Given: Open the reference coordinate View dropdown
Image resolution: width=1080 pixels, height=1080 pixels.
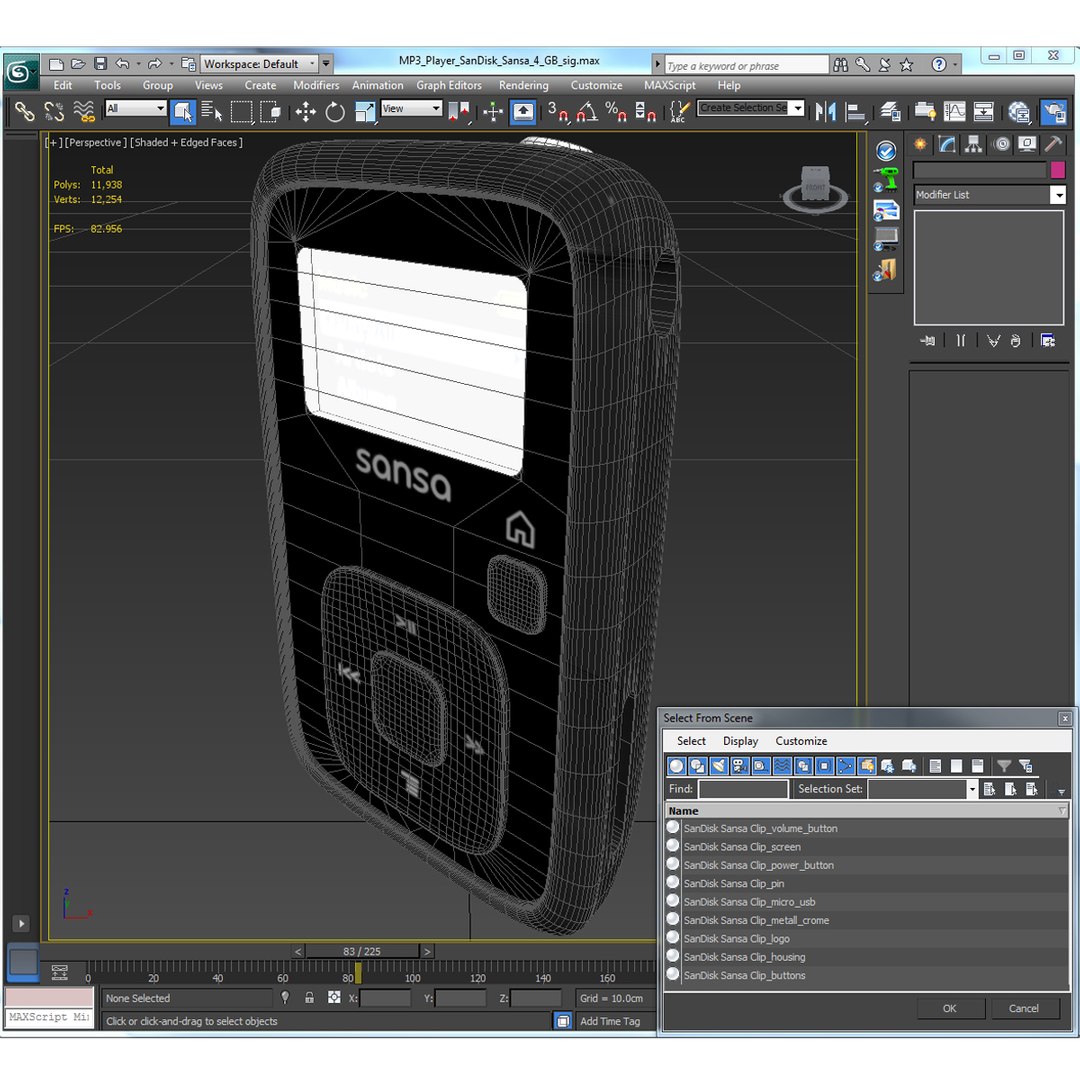Looking at the screenshot, I should (411, 108).
